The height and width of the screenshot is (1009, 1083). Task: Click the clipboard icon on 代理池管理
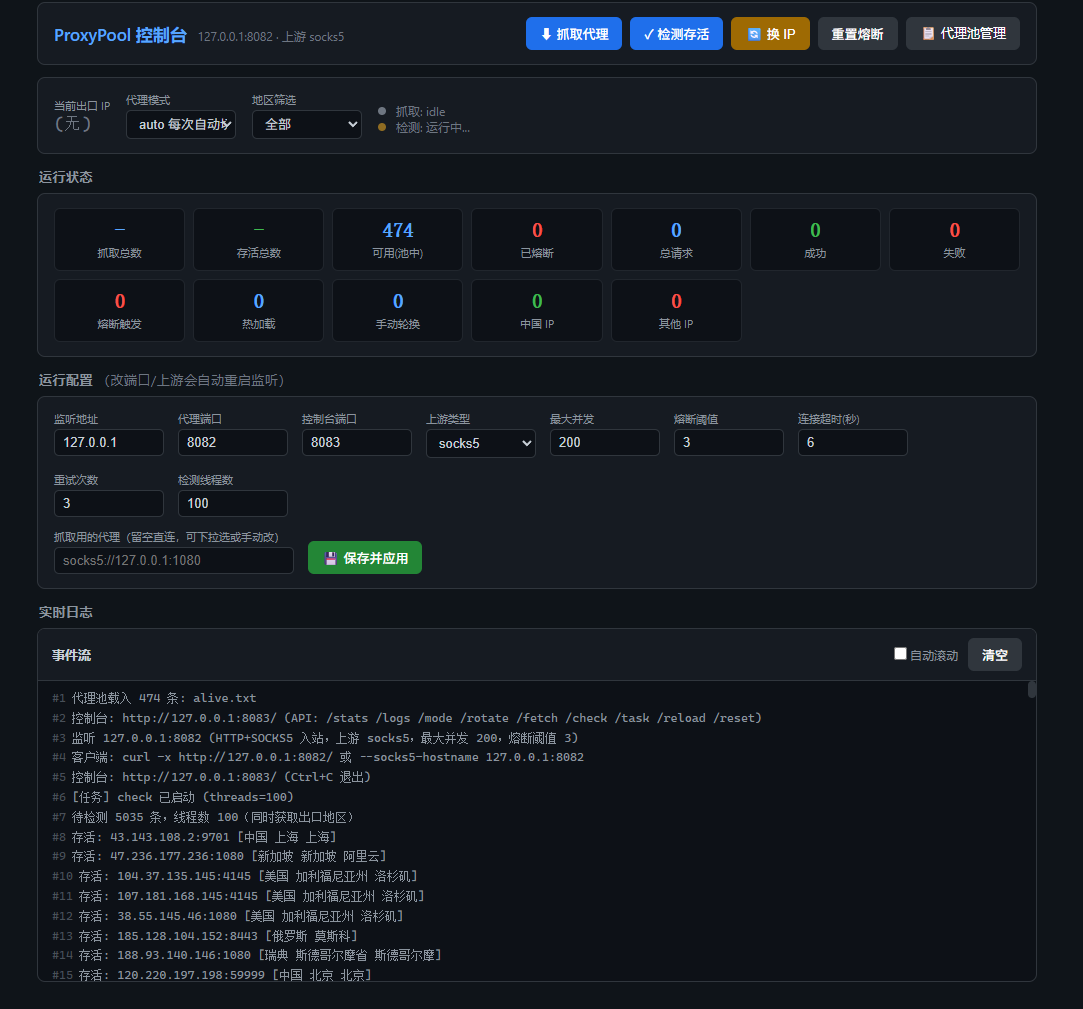pos(928,33)
